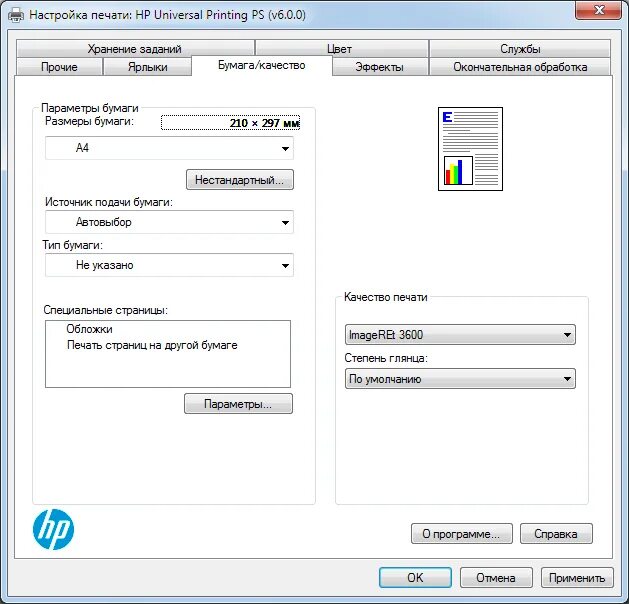Open О программе... dialog

462,534
